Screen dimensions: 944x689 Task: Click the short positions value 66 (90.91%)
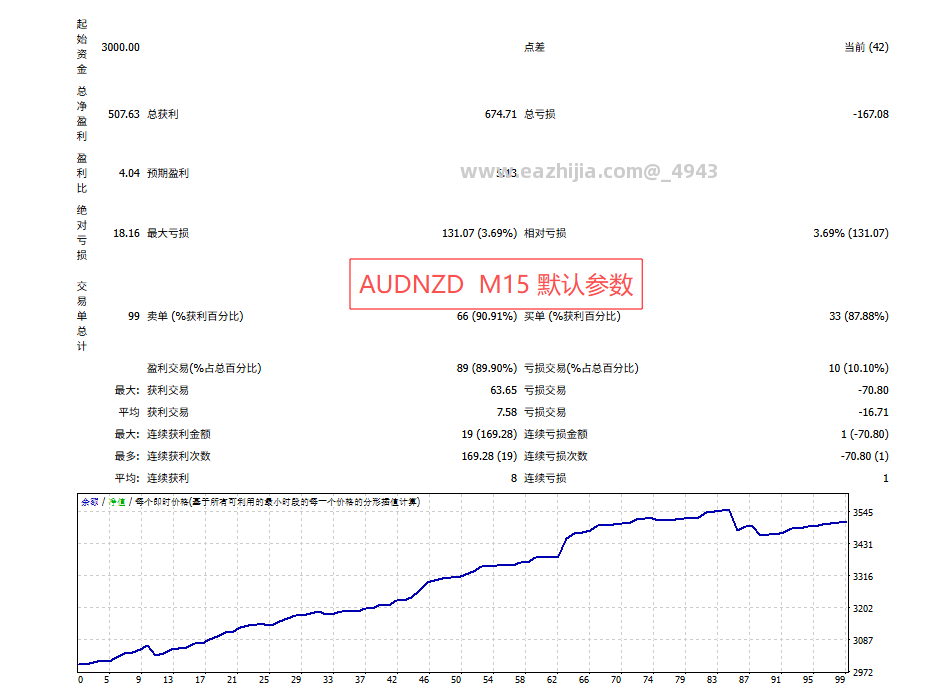point(486,316)
